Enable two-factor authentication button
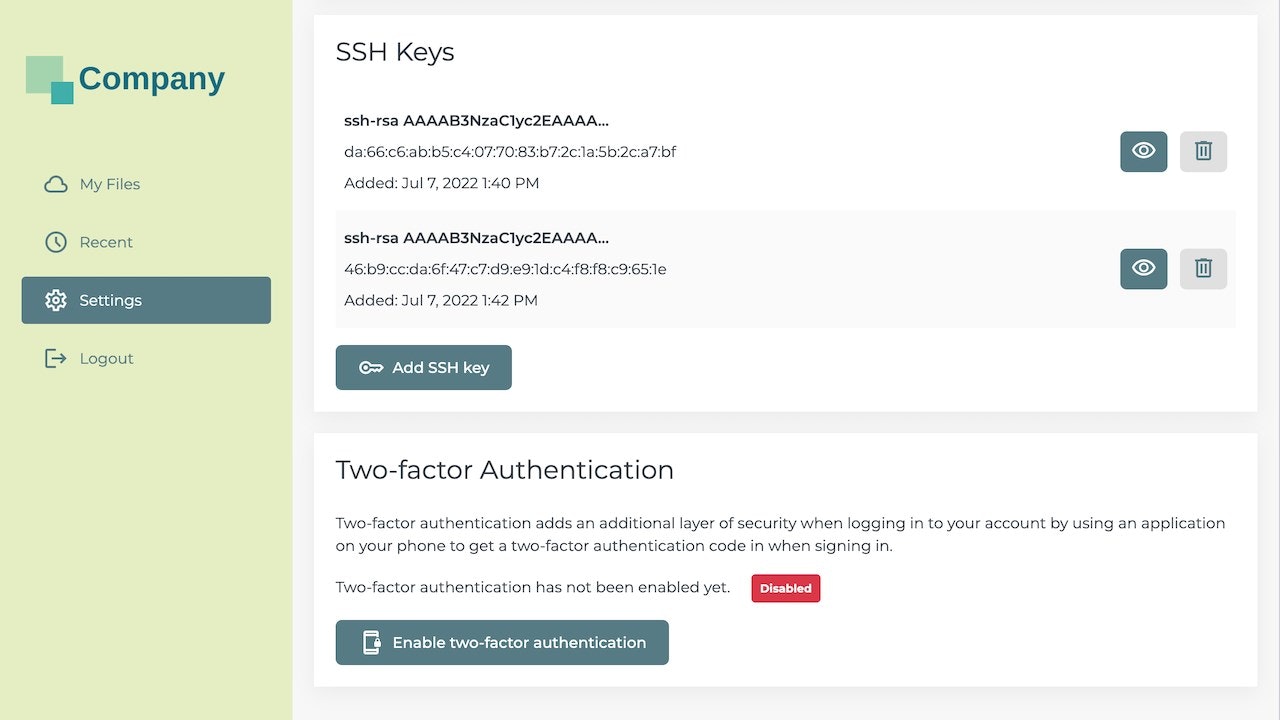1280x720 pixels. (502, 642)
